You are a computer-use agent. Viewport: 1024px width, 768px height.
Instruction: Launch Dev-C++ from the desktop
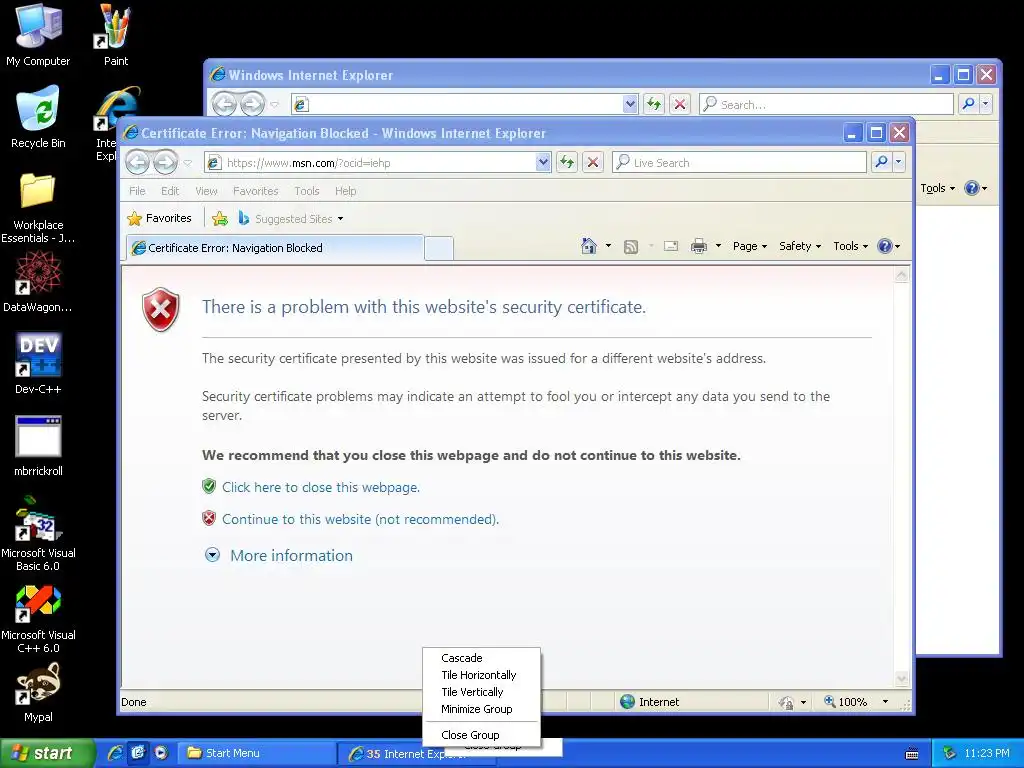[38, 363]
